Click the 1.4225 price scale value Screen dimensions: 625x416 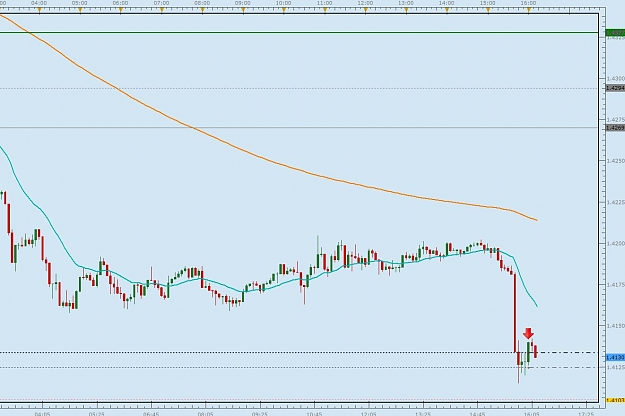(x=615, y=202)
